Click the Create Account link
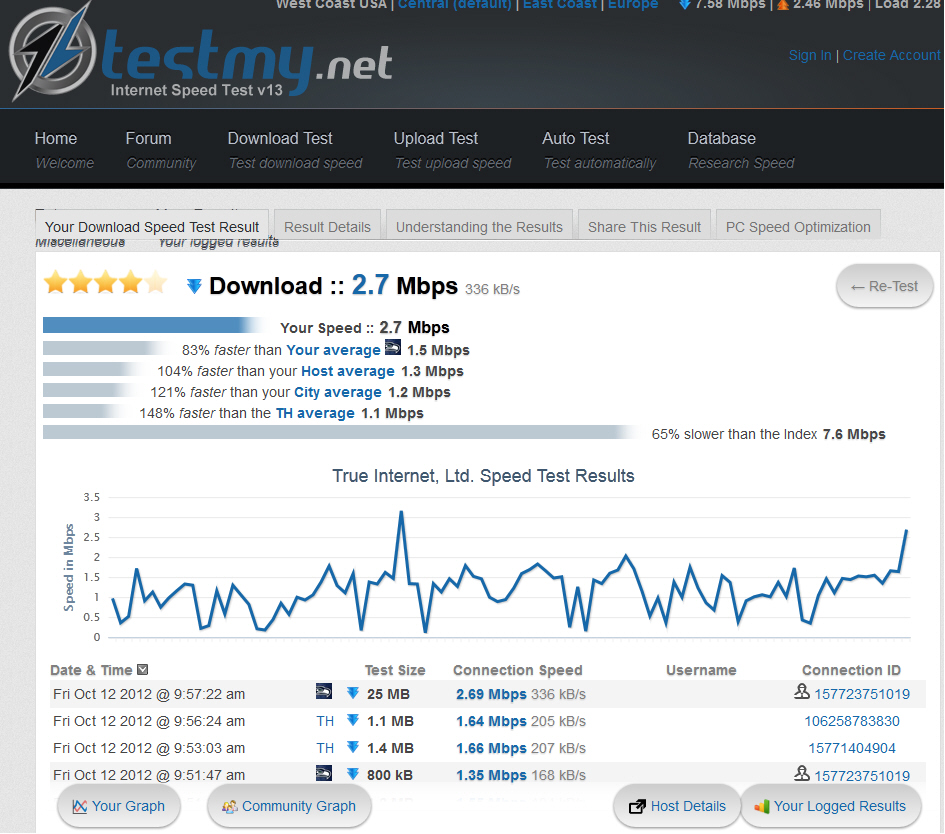Viewport: 945px width, 834px height. [x=891, y=55]
